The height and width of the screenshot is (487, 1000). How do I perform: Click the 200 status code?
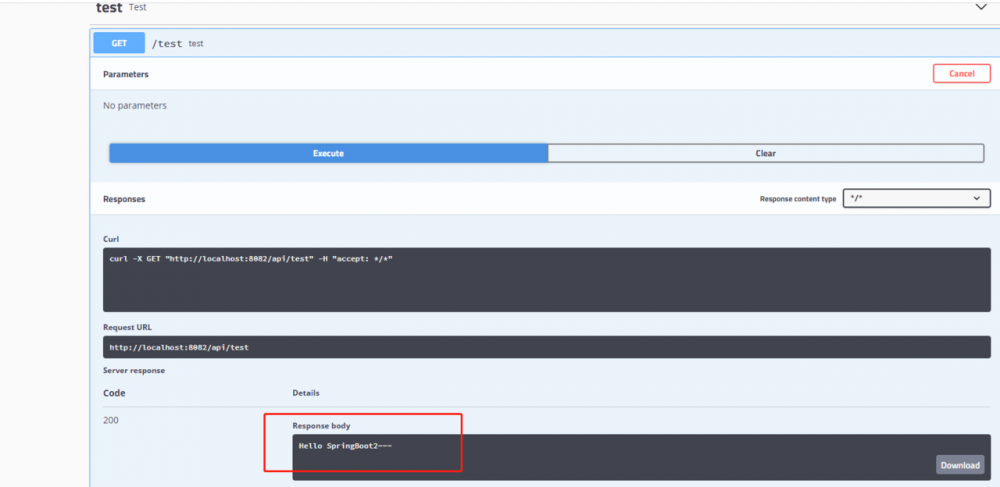[x=110, y=420]
